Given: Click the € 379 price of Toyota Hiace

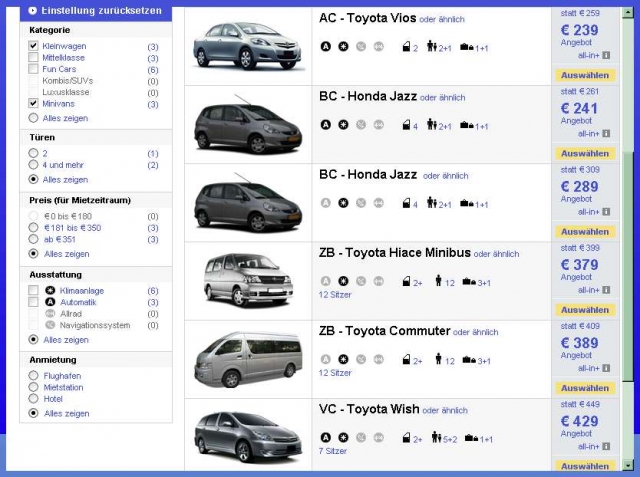Looking at the screenshot, I should coord(580,264).
